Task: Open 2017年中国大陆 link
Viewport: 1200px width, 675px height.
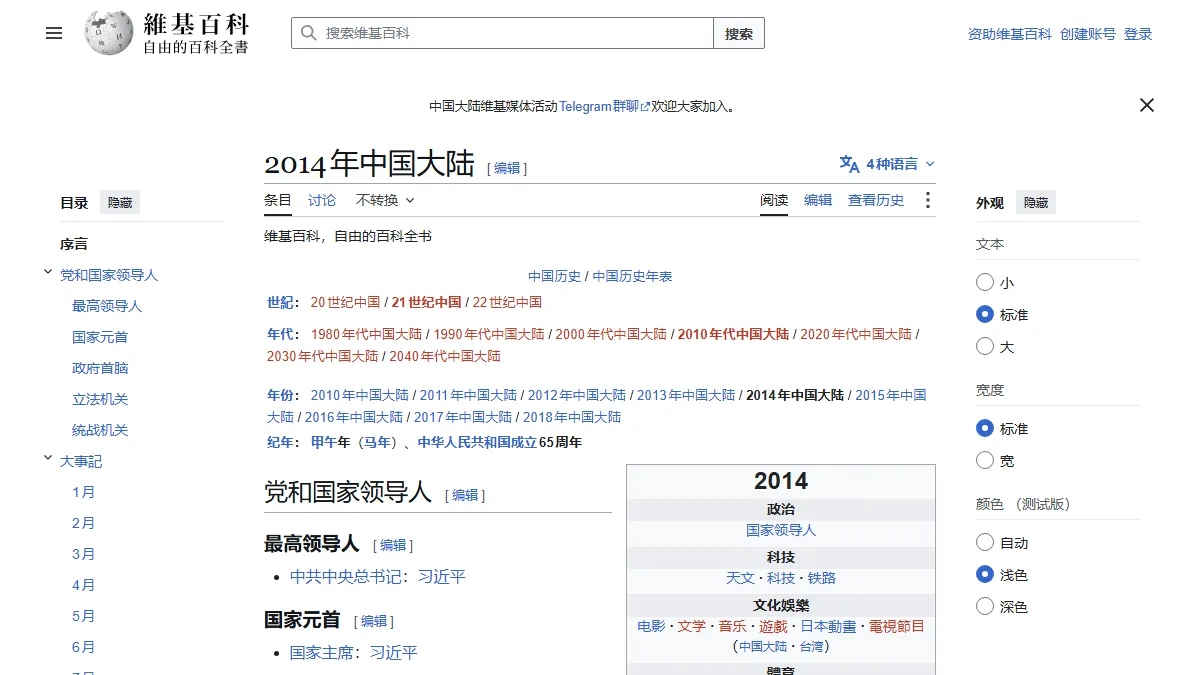Action: [x=463, y=417]
